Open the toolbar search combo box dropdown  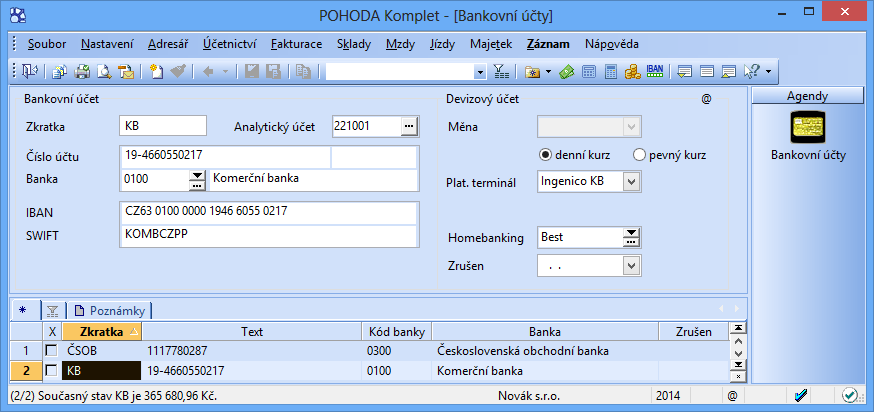tap(480, 72)
